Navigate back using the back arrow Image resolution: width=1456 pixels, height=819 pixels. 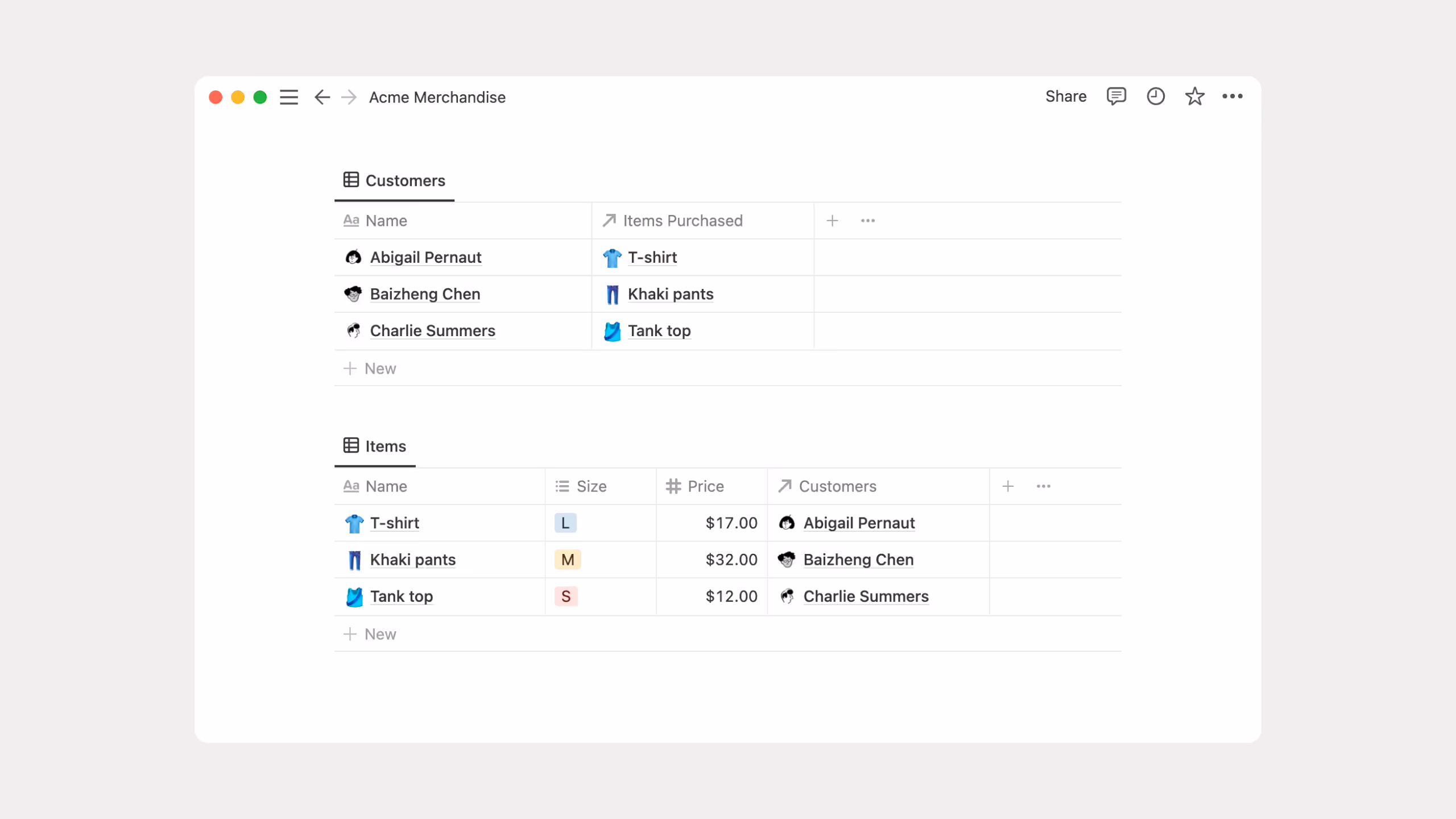(322, 97)
